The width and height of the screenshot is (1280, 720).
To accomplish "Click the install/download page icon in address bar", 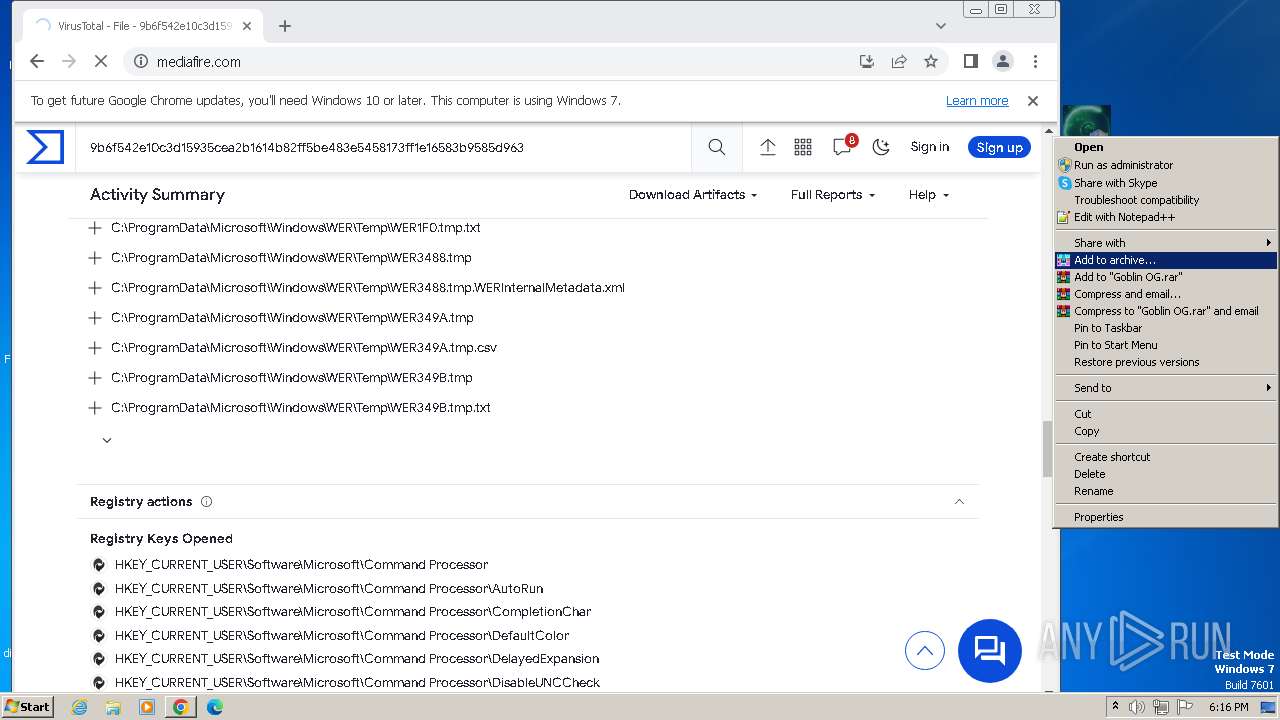I will 867,61.
